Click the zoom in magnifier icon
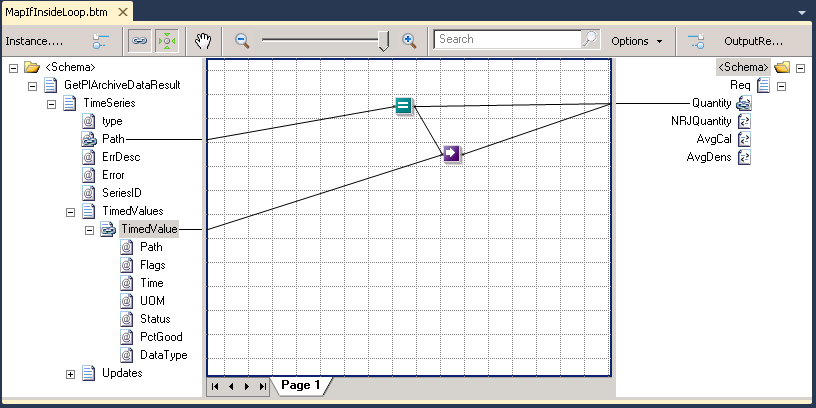 pos(409,41)
